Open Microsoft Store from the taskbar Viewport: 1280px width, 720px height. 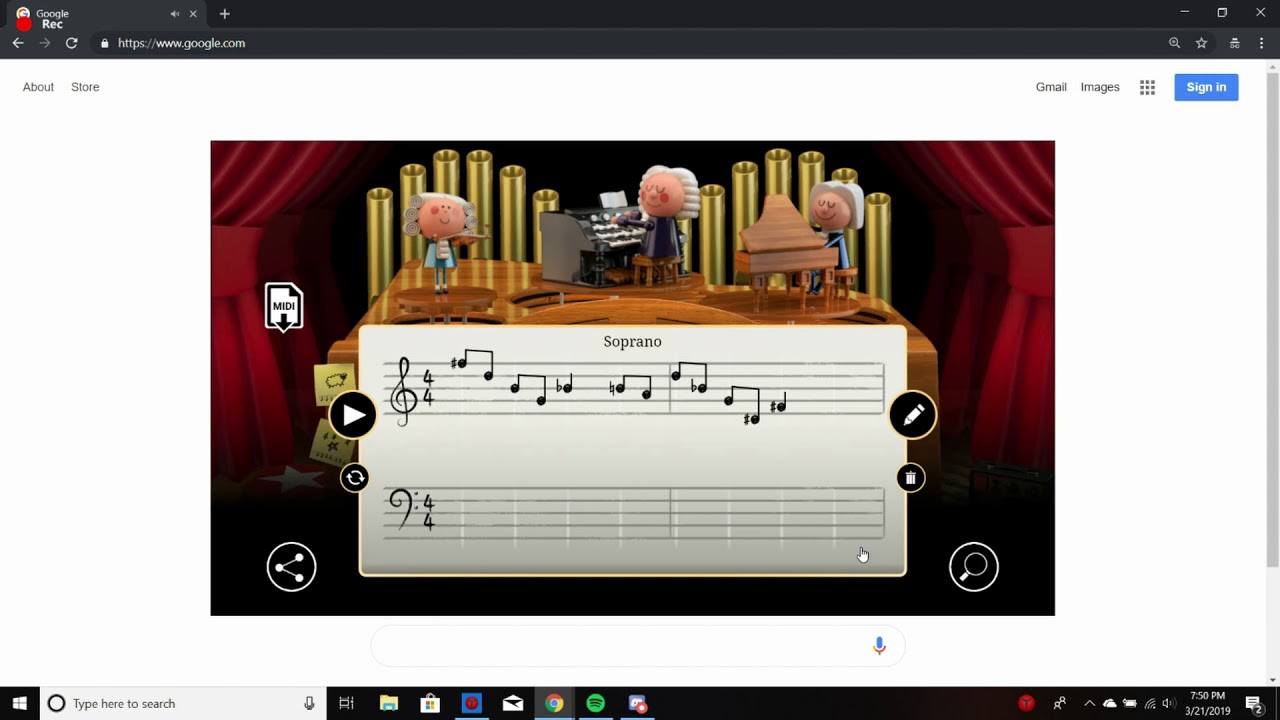click(430, 703)
